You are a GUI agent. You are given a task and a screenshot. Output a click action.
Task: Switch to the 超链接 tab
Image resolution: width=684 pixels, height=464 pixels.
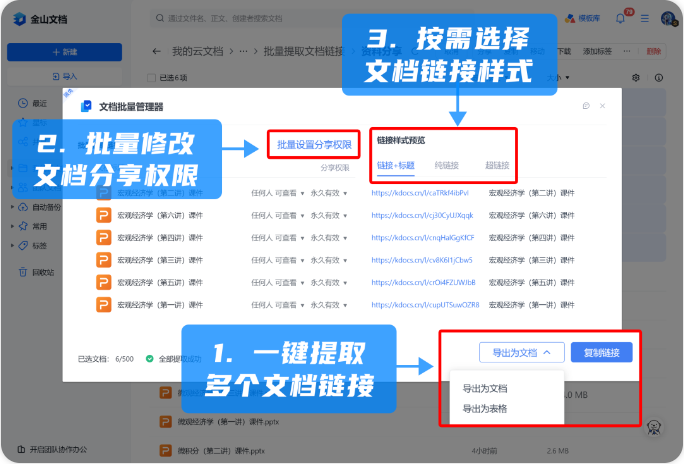tap(496, 166)
